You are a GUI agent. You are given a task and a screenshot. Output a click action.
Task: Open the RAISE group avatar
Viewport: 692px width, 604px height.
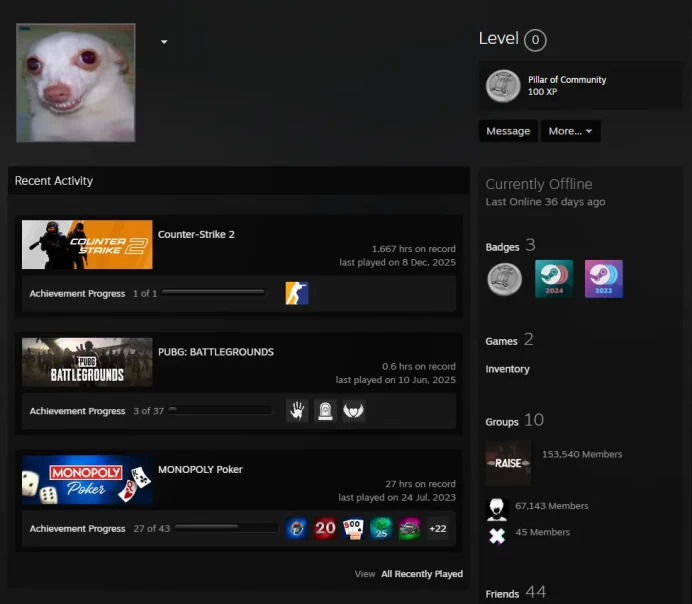[x=508, y=463]
